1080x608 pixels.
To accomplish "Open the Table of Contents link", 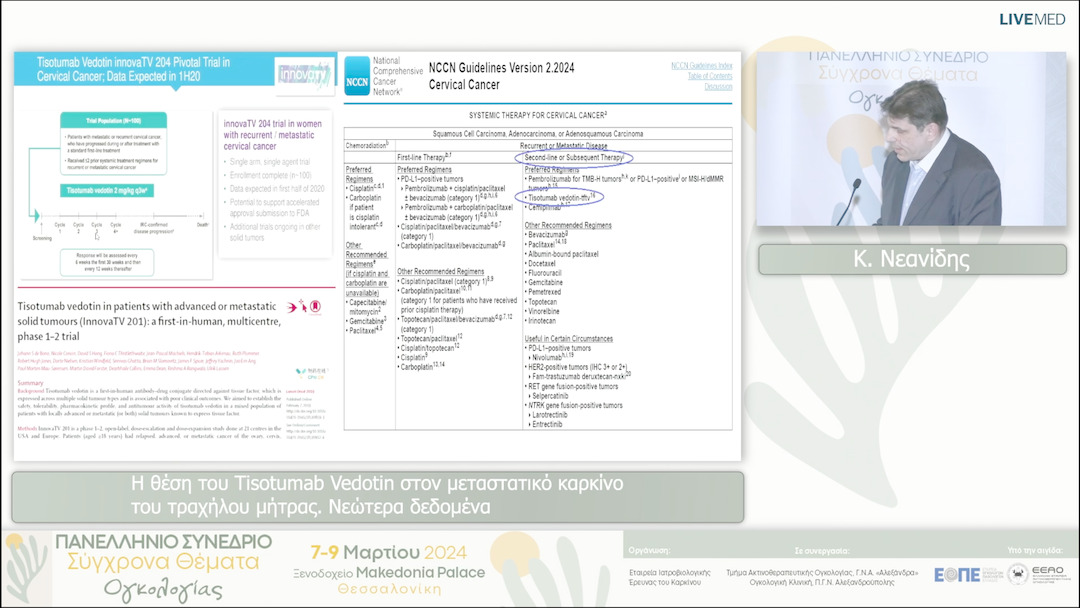I will click(x=708, y=76).
